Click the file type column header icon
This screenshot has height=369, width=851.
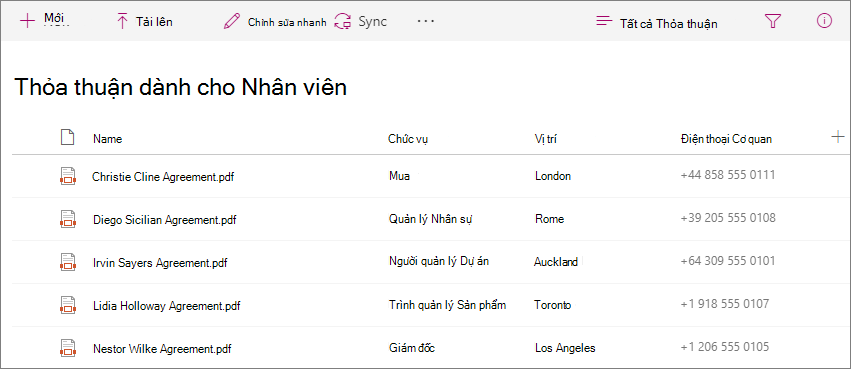pos(67,138)
